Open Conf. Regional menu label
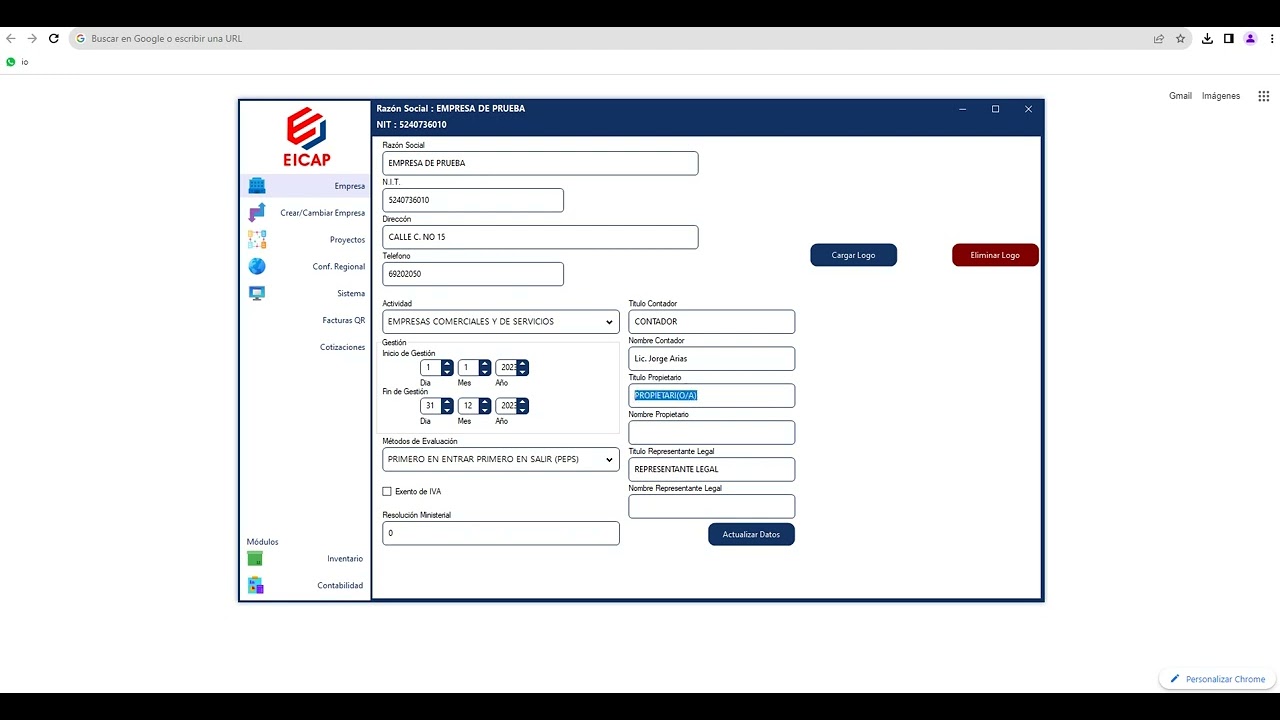 tap(339, 267)
